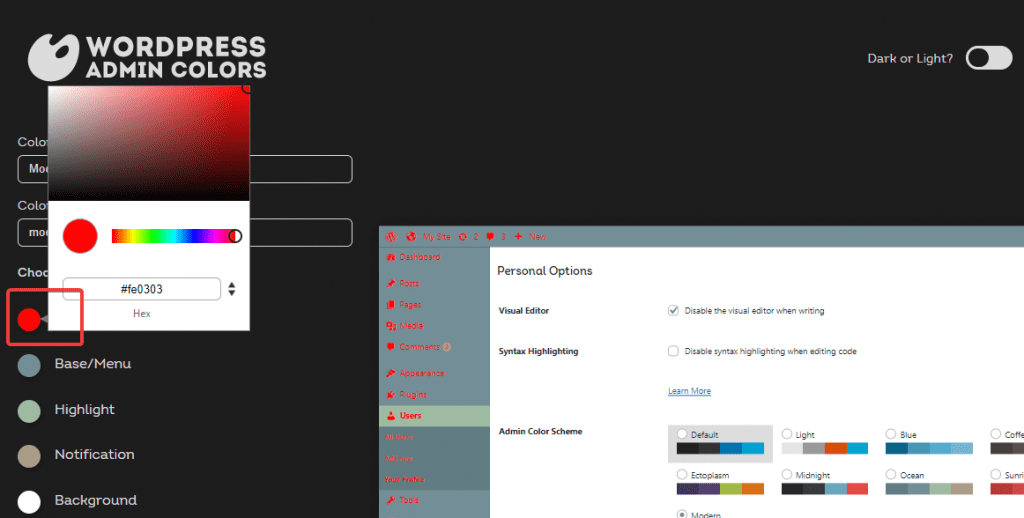Select the Modern color scheme radio
The width and height of the screenshot is (1024, 518).
coord(682,514)
